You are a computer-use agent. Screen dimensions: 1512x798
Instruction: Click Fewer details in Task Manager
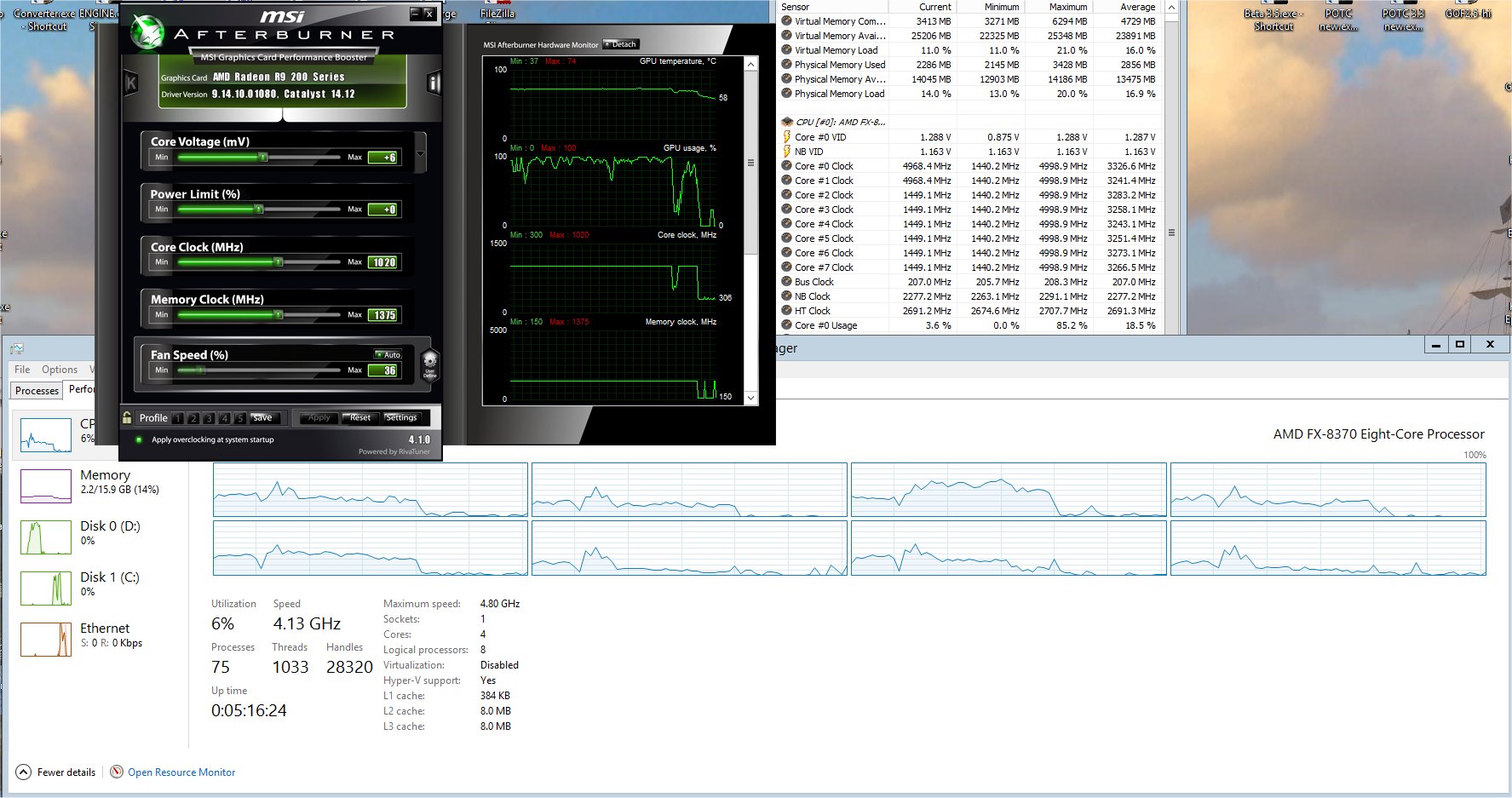coord(66,772)
